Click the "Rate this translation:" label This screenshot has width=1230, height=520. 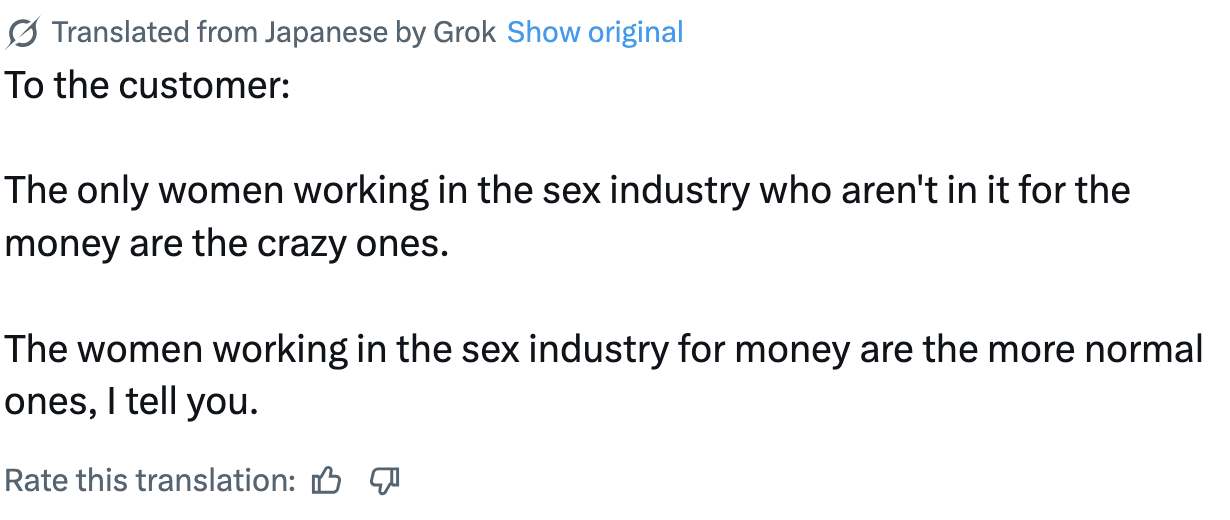click(150, 481)
